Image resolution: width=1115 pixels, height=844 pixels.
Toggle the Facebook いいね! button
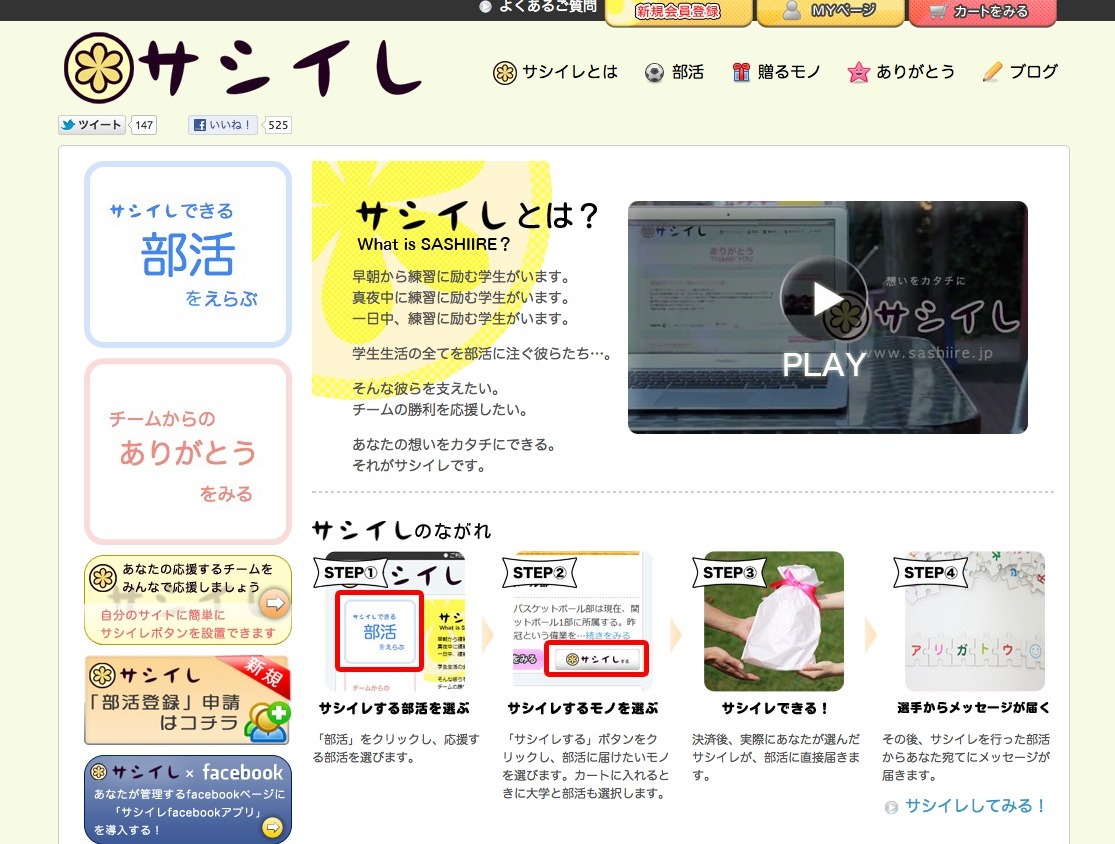coord(221,124)
